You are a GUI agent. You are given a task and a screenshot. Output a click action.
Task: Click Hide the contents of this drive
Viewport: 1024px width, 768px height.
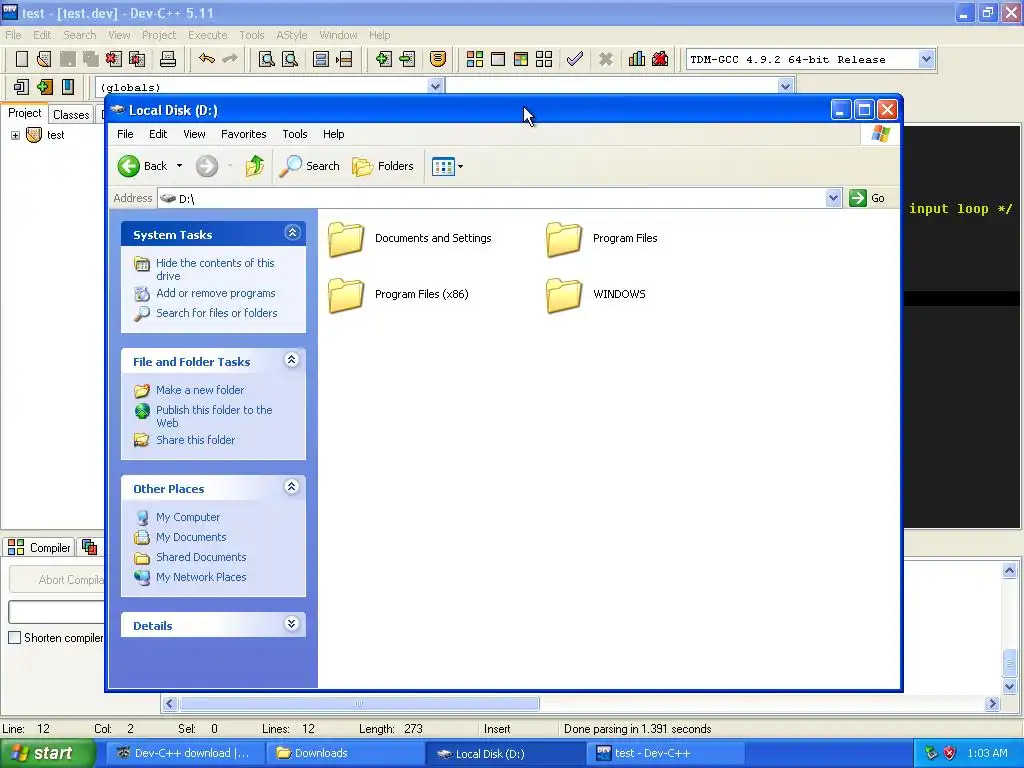pyautogui.click(x=215, y=269)
